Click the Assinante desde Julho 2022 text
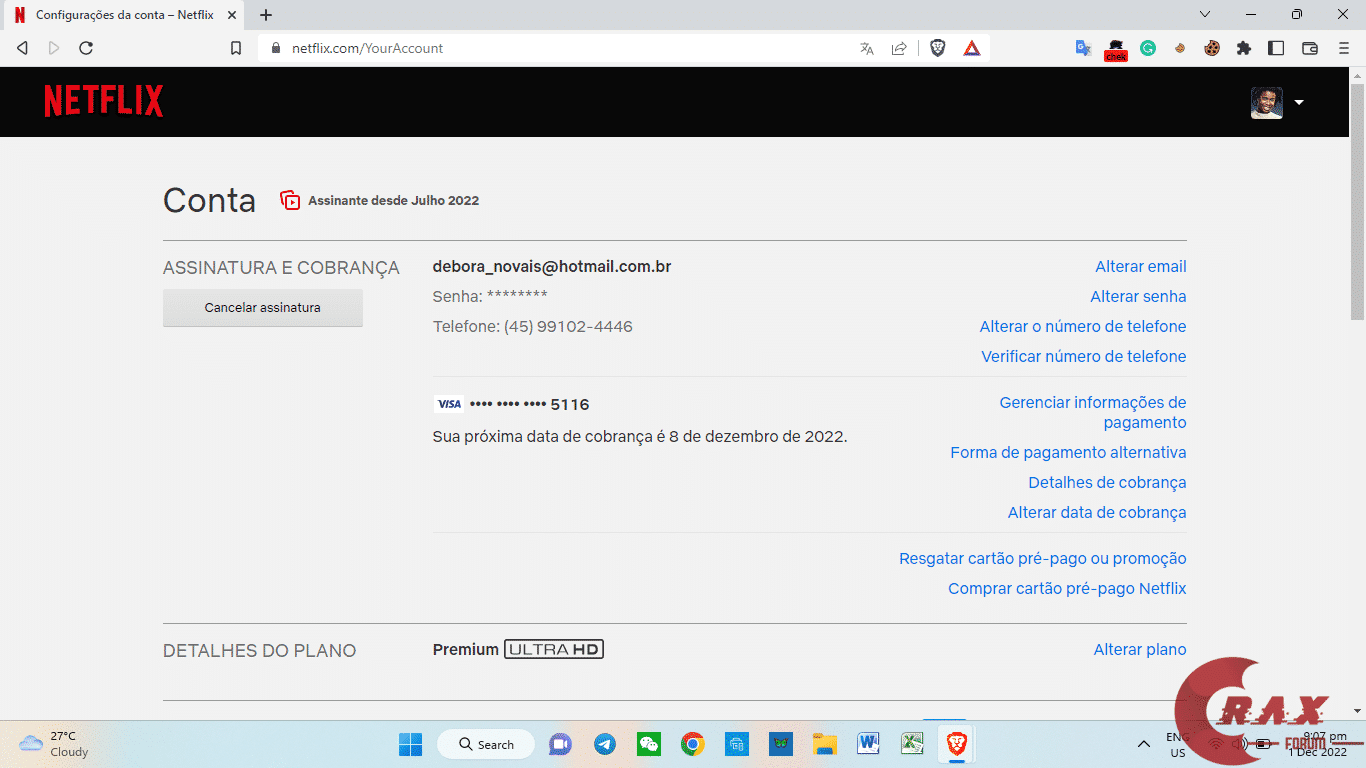 pyautogui.click(x=393, y=201)
